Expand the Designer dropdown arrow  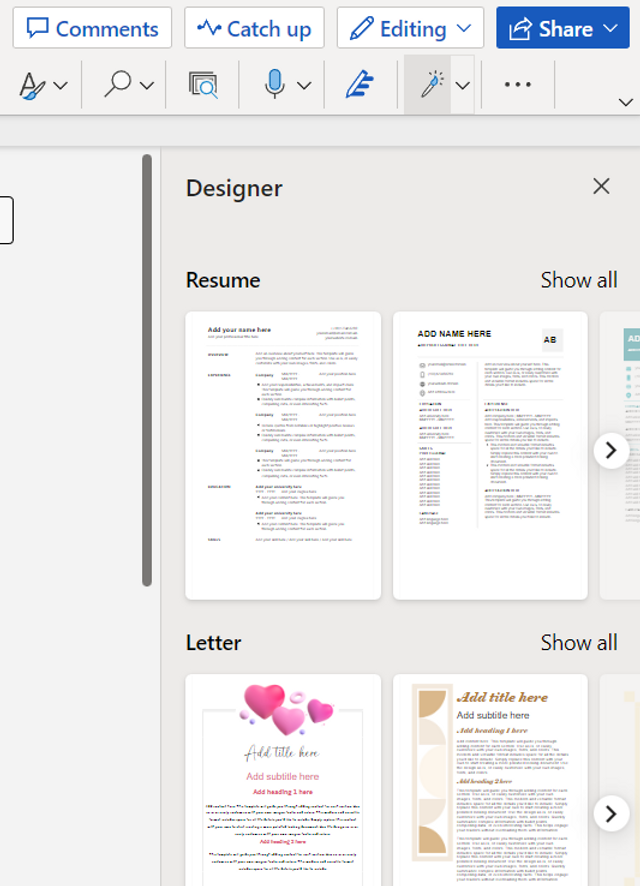tap(463, 85)
